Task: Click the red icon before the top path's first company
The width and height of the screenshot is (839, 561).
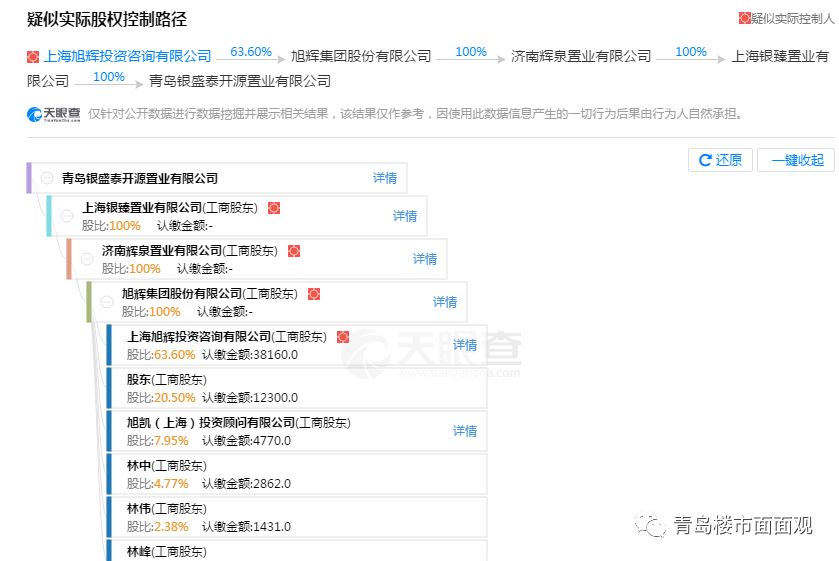Action: pos(33,57)
